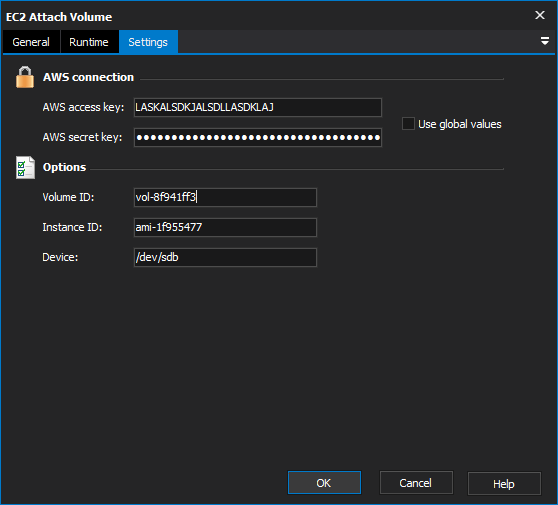The height and width of the screenshot is (505, 558).
Task: Click the AWS connection heading
Action: tap(88, 77)
